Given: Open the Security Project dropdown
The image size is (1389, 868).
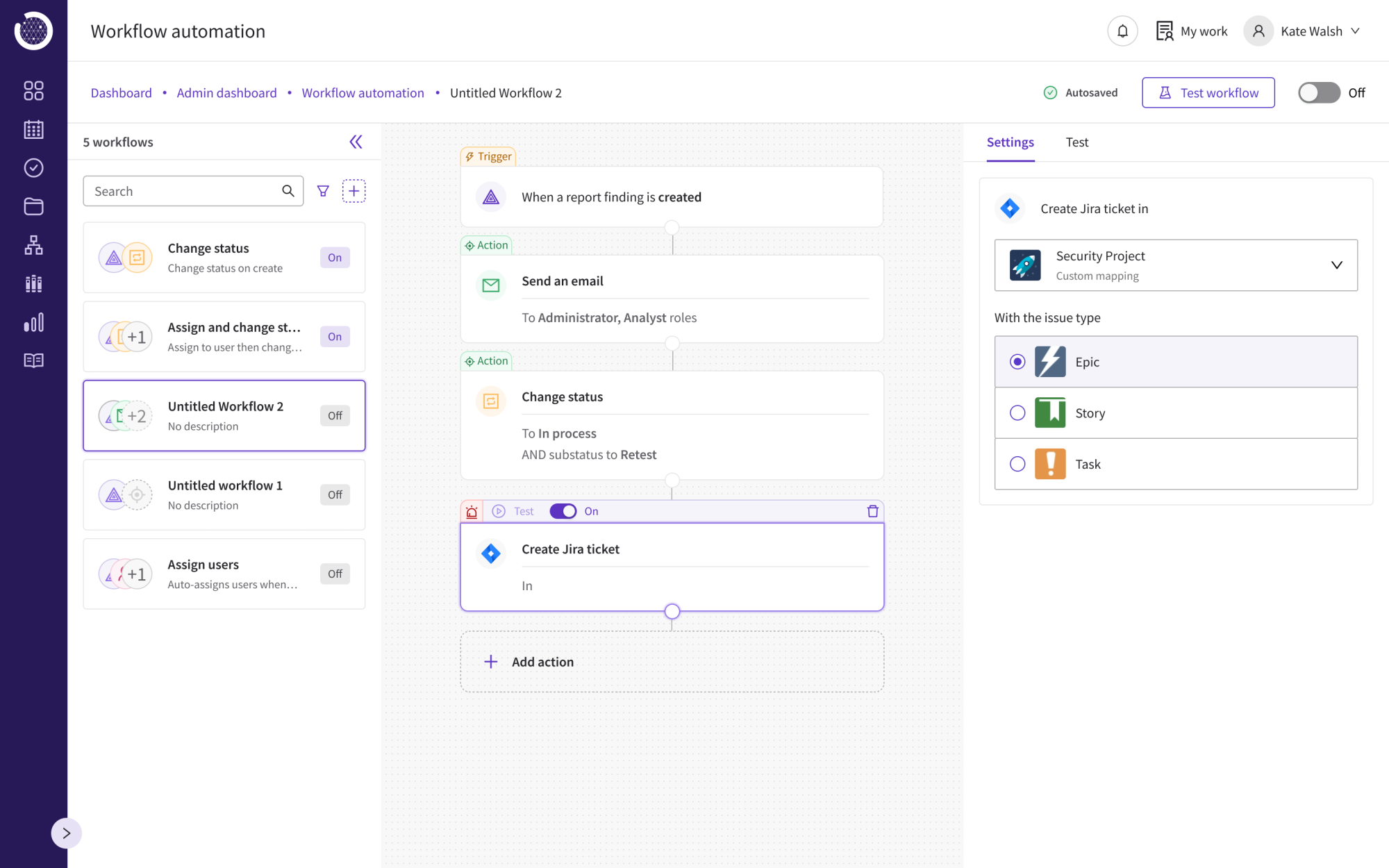Looking at the screenshot, I should 1176,265.
